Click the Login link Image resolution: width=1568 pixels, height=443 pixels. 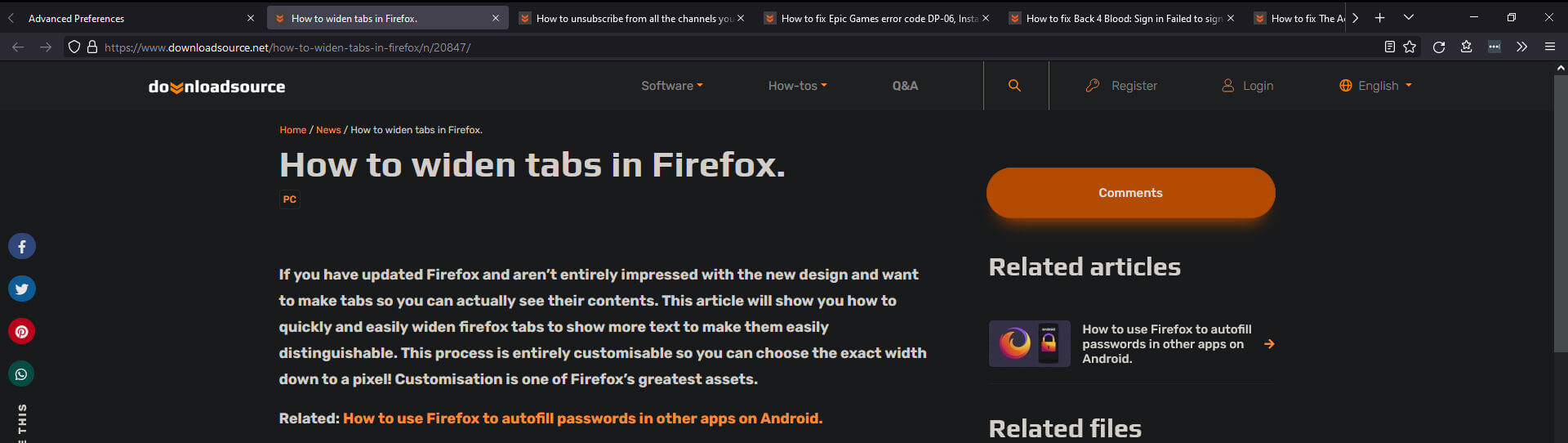1248,86
